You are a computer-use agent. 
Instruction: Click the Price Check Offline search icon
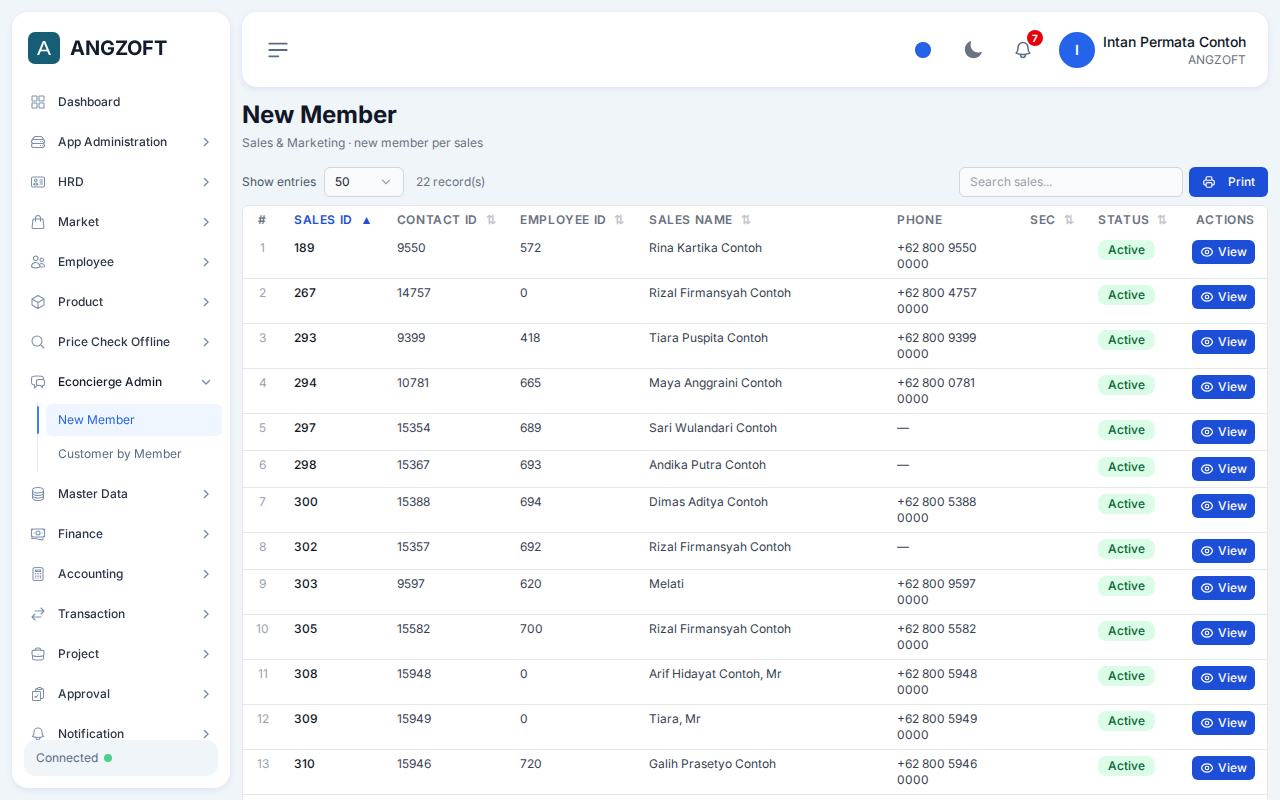[38, 342]
